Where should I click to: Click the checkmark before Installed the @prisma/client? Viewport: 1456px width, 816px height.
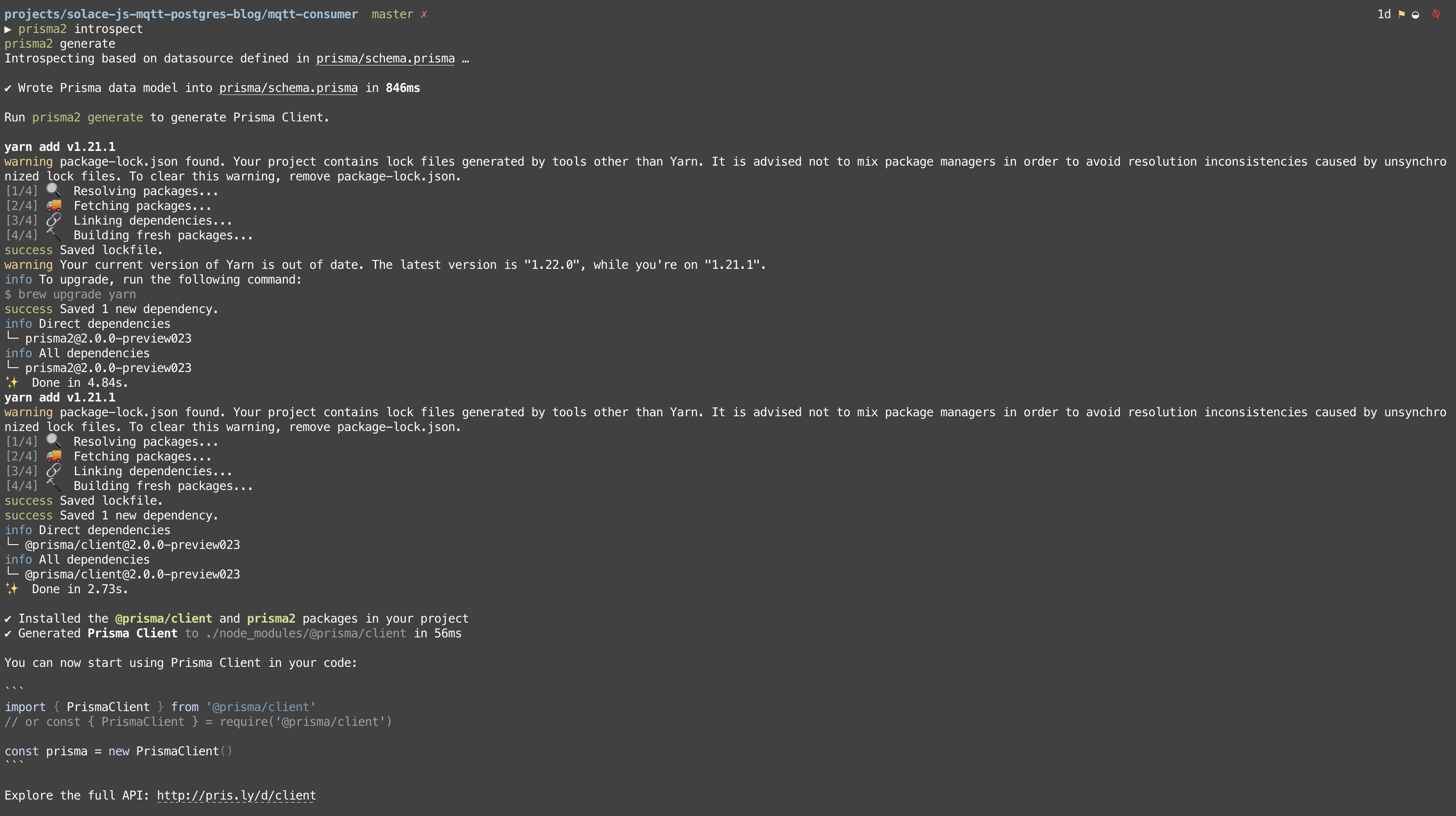(x=8, y=619)
